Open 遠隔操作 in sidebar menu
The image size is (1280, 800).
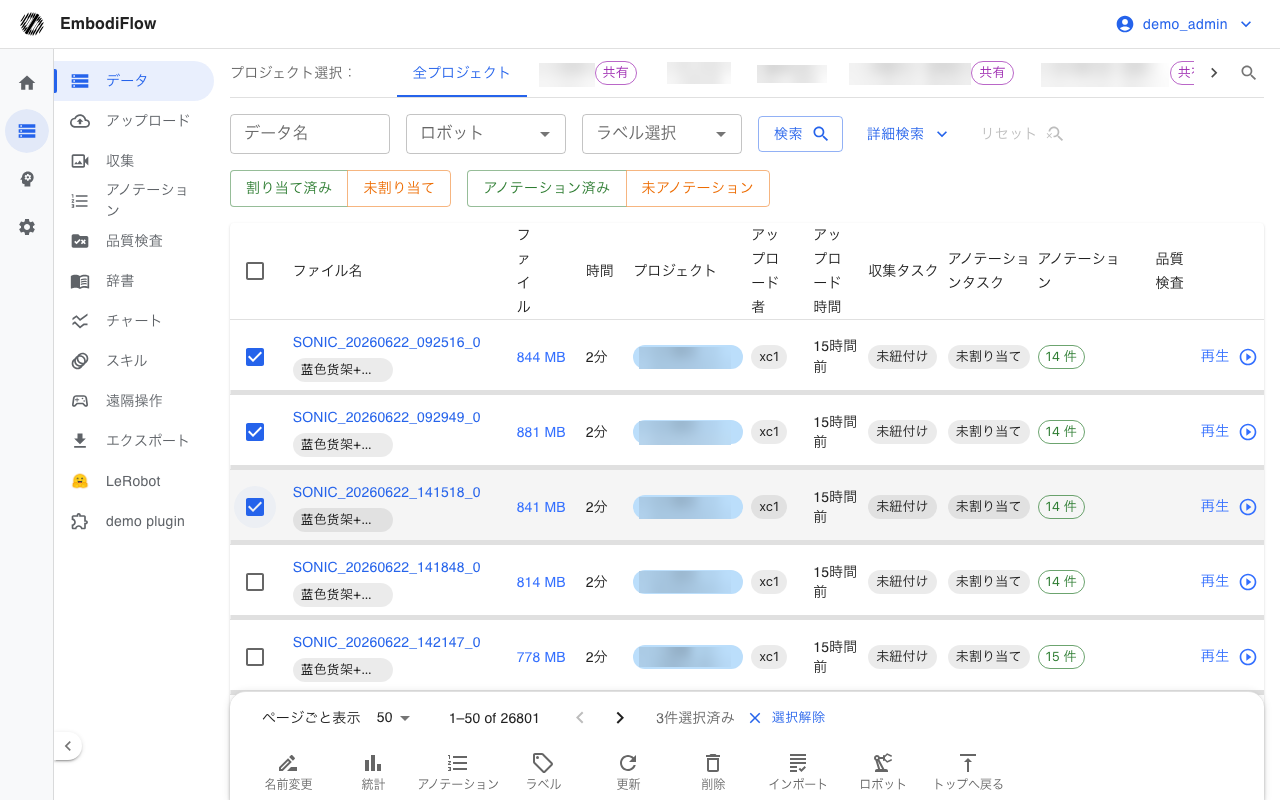pyautogui.click(x=134, y=401)
